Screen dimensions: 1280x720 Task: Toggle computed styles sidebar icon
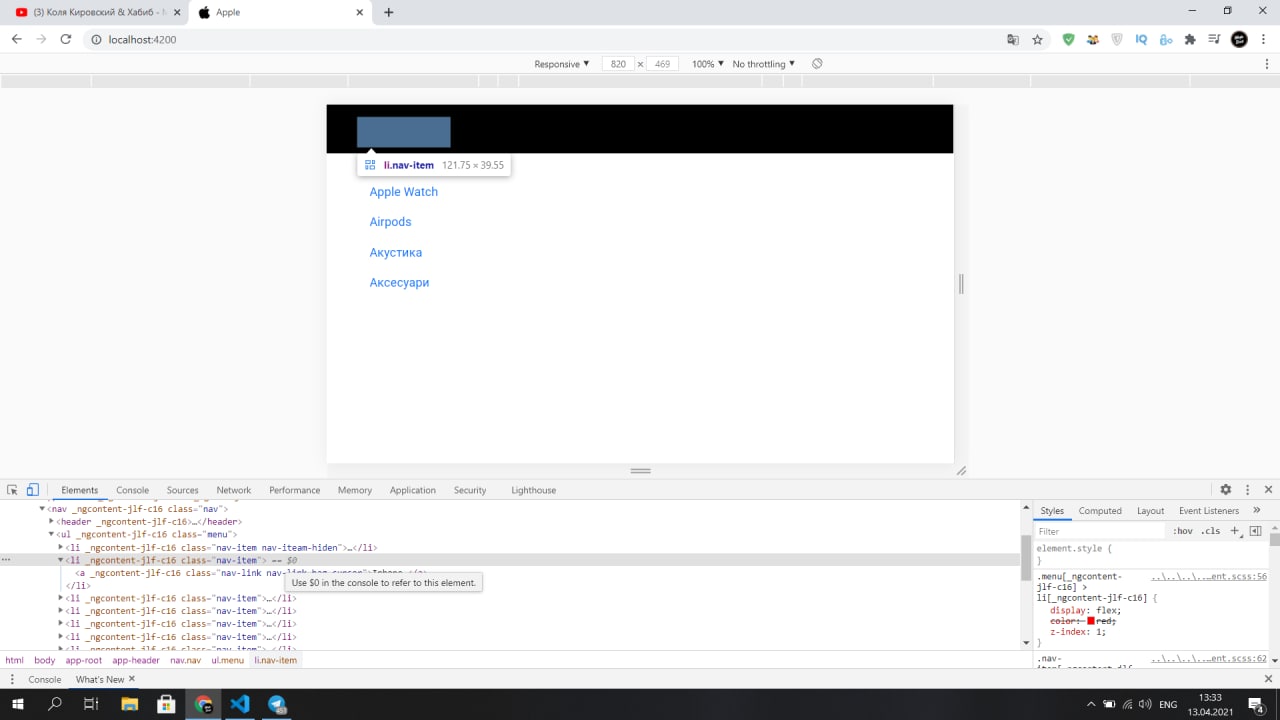tap(1256, 531)
